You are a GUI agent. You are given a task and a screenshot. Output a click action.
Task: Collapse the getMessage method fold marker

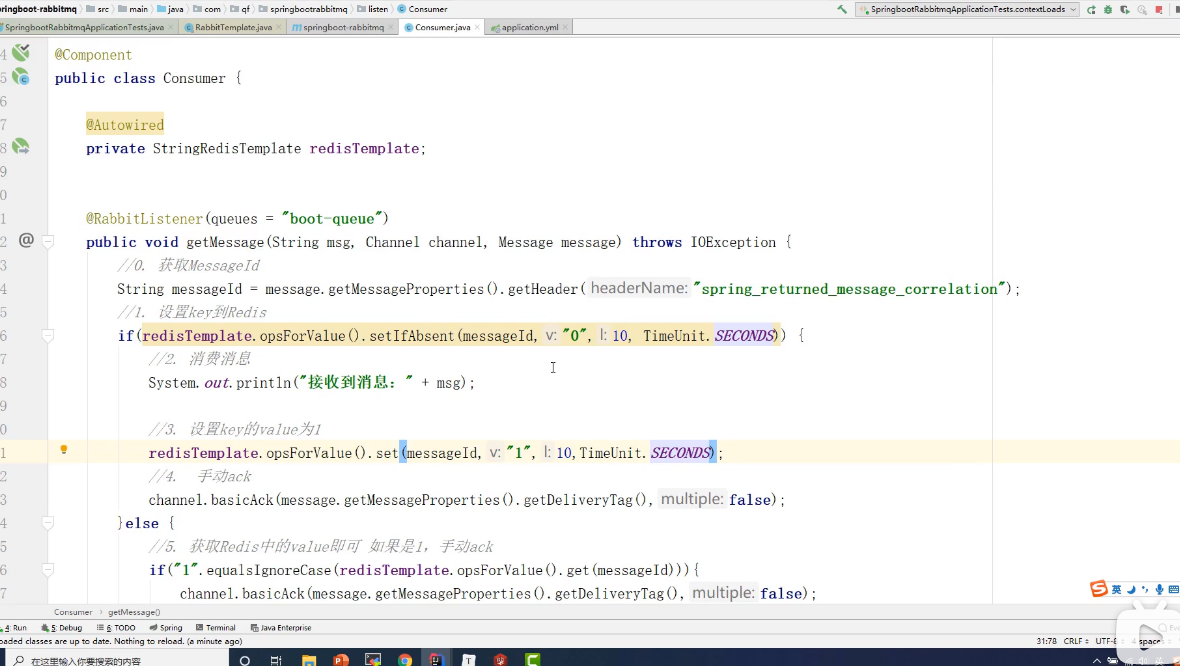pyautogui.click(x=48, y=241)
